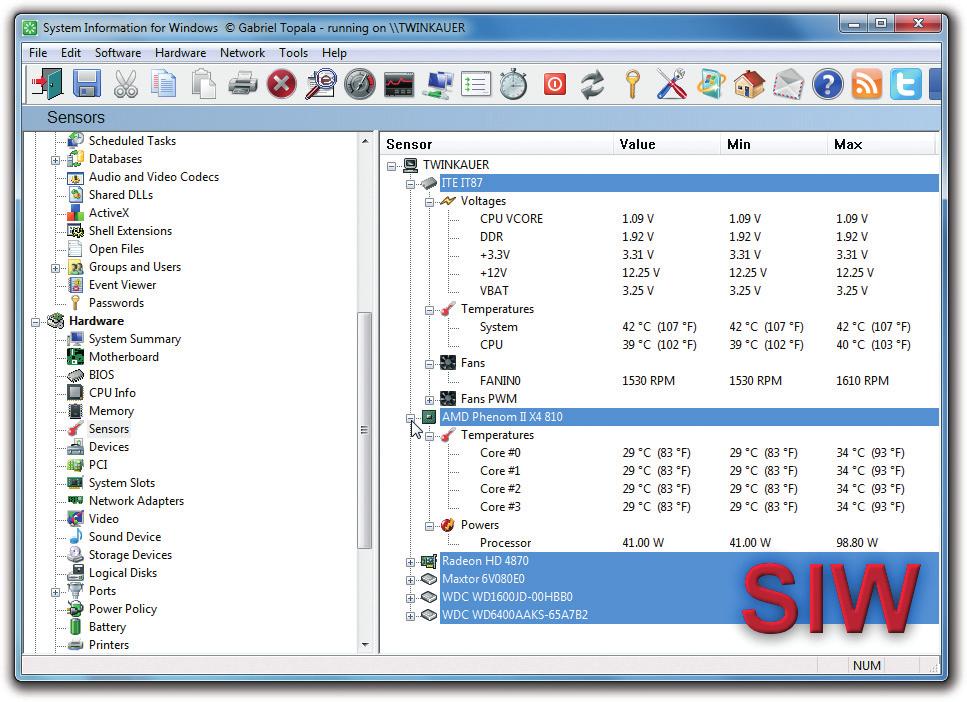The image size is (967, 702).
Task: Open Network Adapters in the tree
Action: pyautogui.click(x=136, y=501)
